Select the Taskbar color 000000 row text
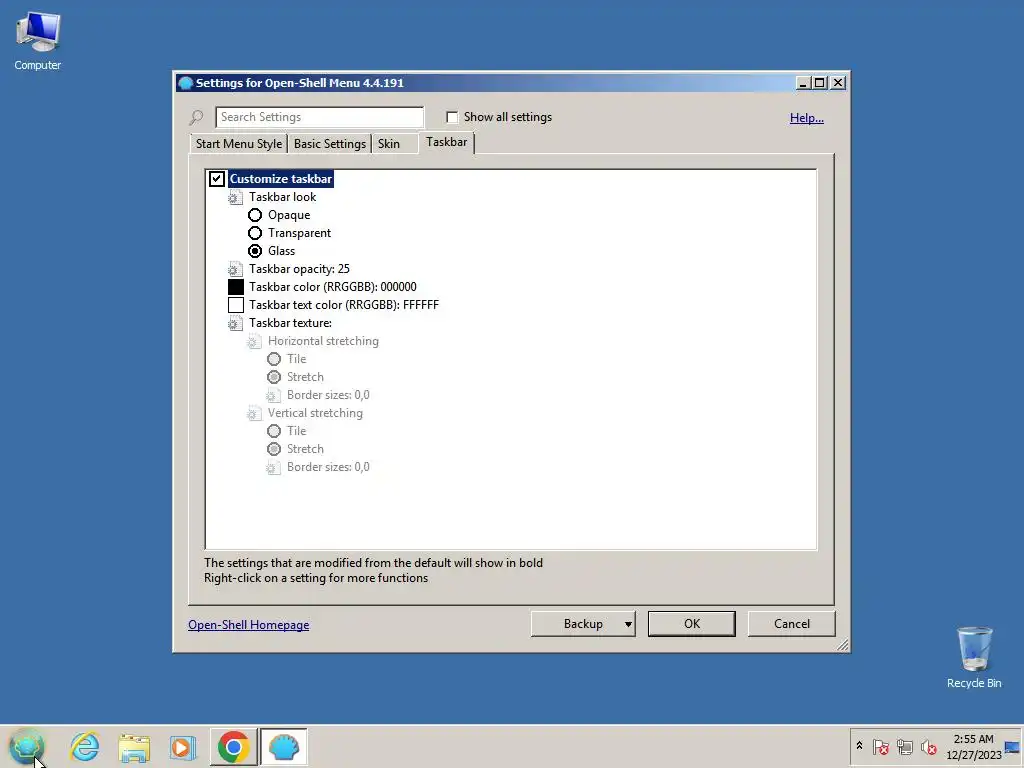Screen dimensions: 1024x768 [x=332, y=287]
